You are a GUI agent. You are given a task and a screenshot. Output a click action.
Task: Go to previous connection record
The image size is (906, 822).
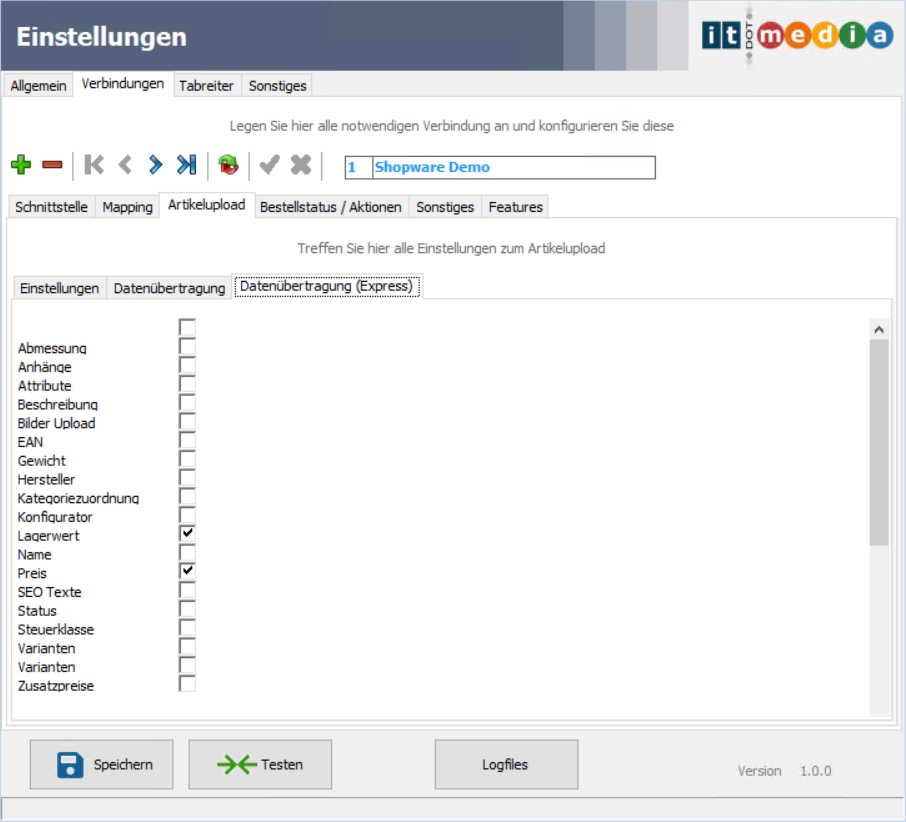pyautogui.click(x=125, y=165)
